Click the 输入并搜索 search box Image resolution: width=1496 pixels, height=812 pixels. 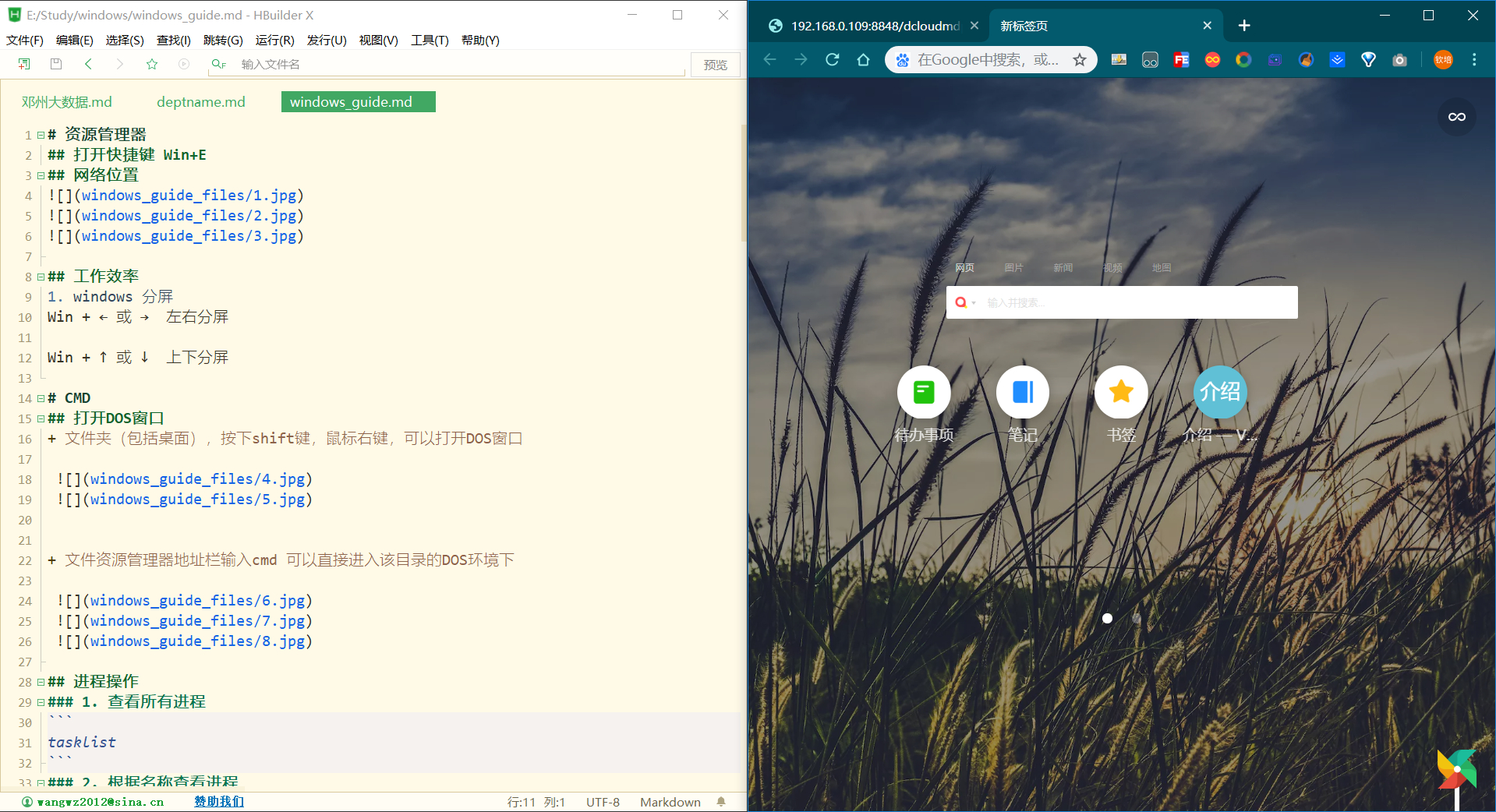1123,302
